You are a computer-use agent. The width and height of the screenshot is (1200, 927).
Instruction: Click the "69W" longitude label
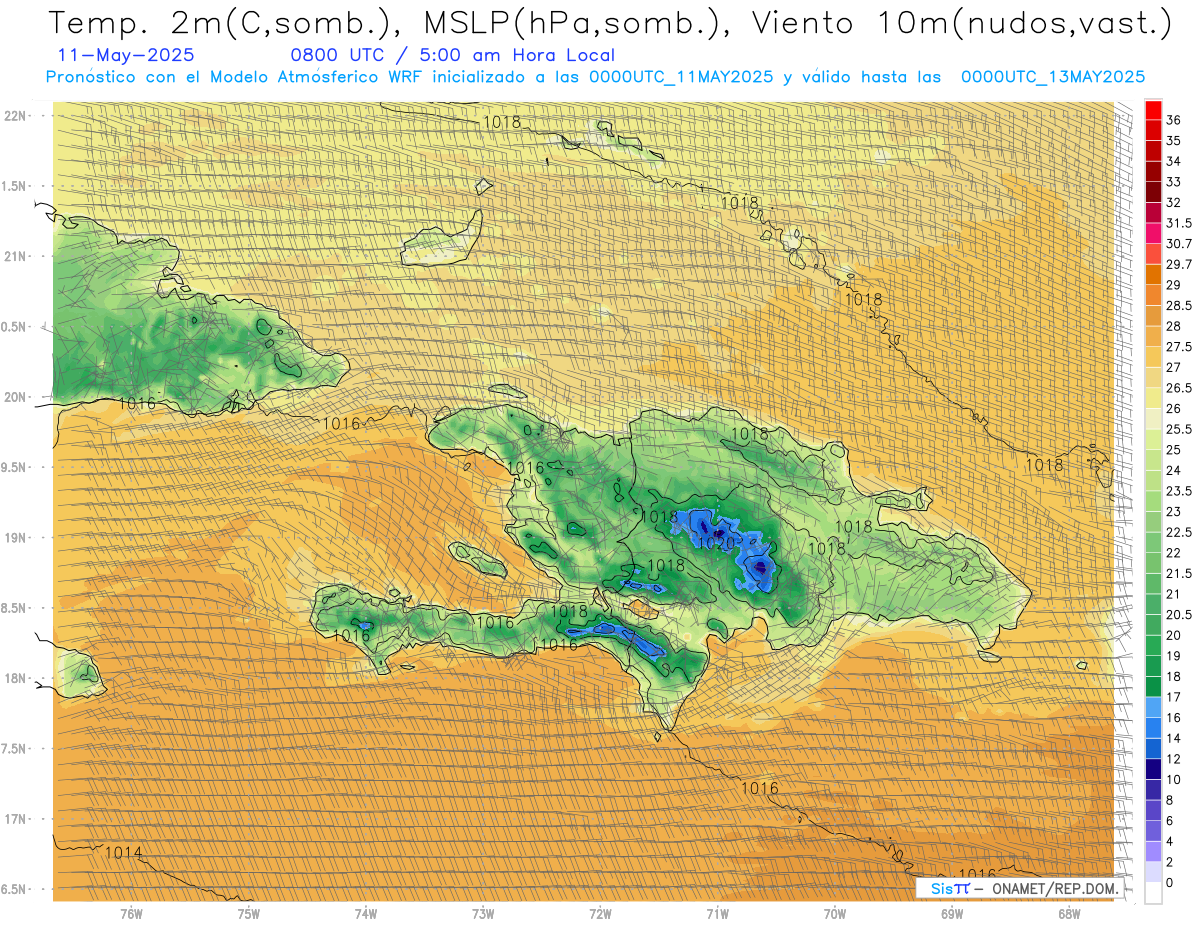click(x=952, y=913)
